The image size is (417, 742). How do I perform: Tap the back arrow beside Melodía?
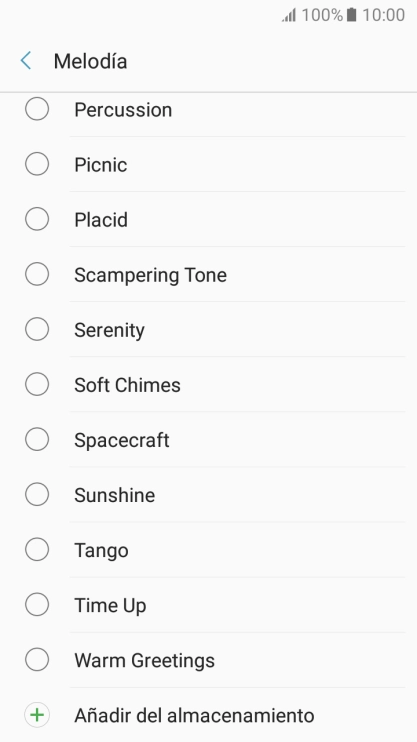pos(26,61)
